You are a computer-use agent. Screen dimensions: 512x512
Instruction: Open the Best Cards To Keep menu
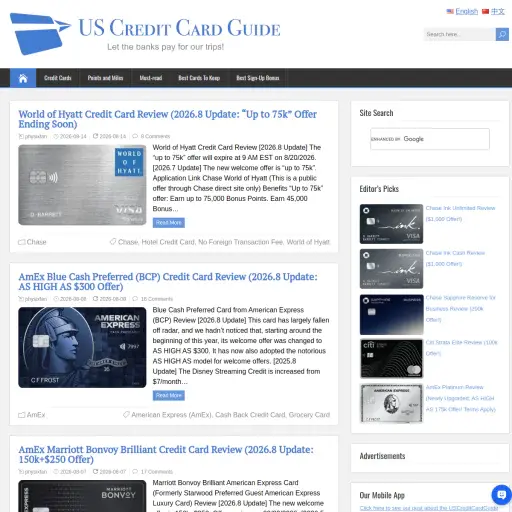coord(199,78)
